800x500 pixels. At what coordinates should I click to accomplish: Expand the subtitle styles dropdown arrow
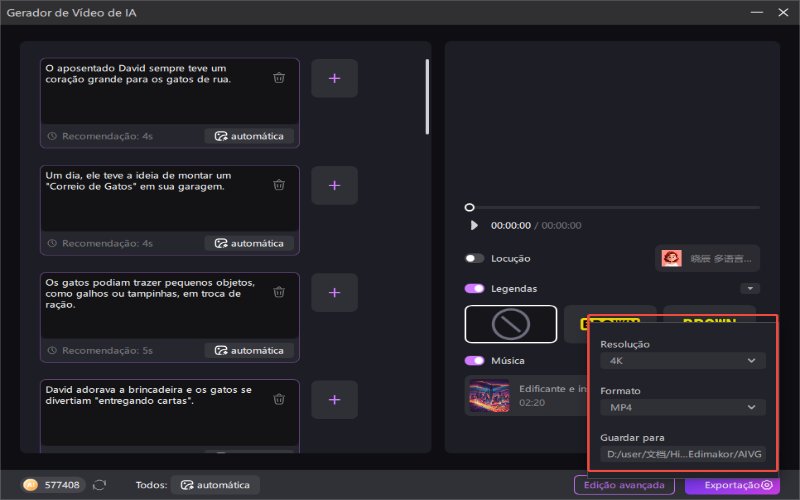click(x=749, y=289)
